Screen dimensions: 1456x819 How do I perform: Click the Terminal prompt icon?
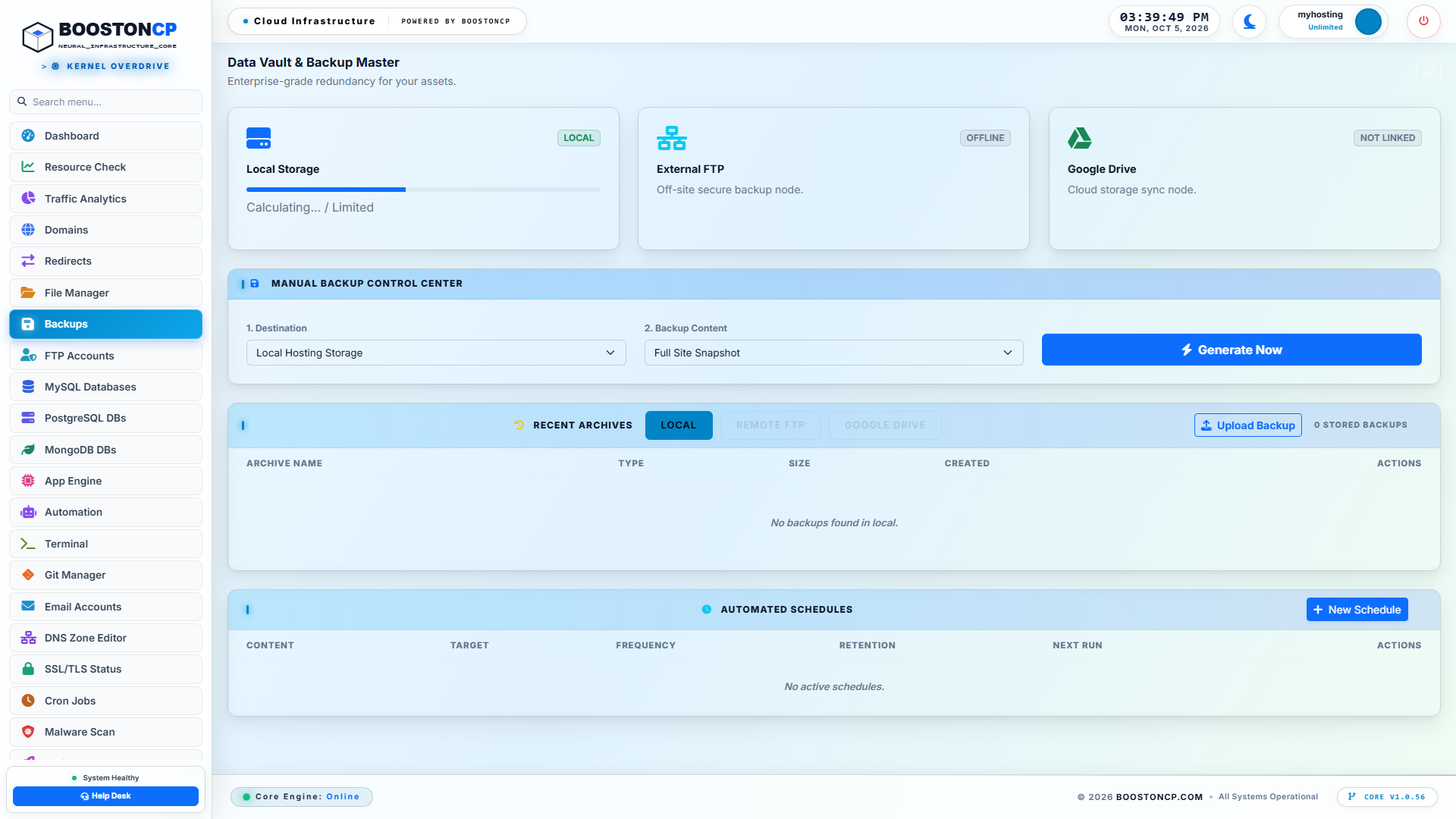pos(28,544)
